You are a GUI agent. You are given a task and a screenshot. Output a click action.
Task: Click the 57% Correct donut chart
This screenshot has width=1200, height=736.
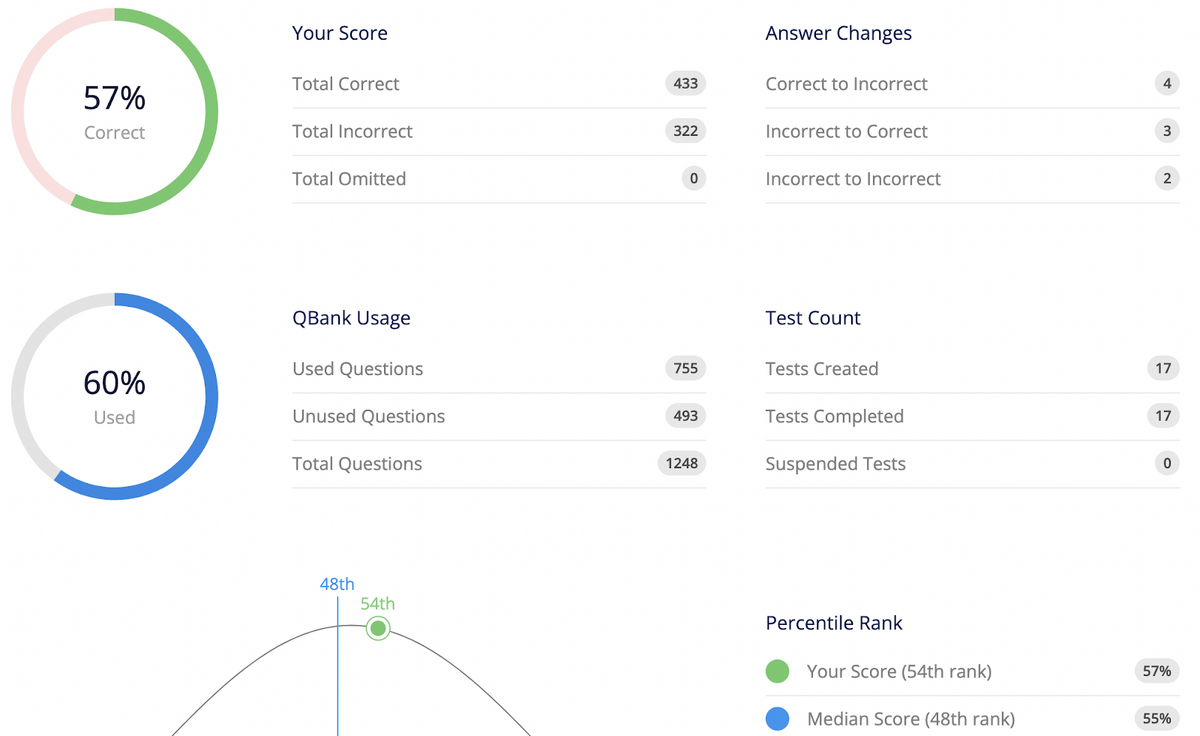pyautogui.click(x=114, y=111)
